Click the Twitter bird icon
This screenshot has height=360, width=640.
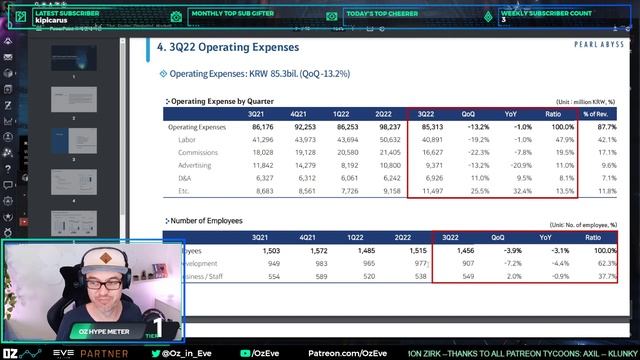coord(156,353)
